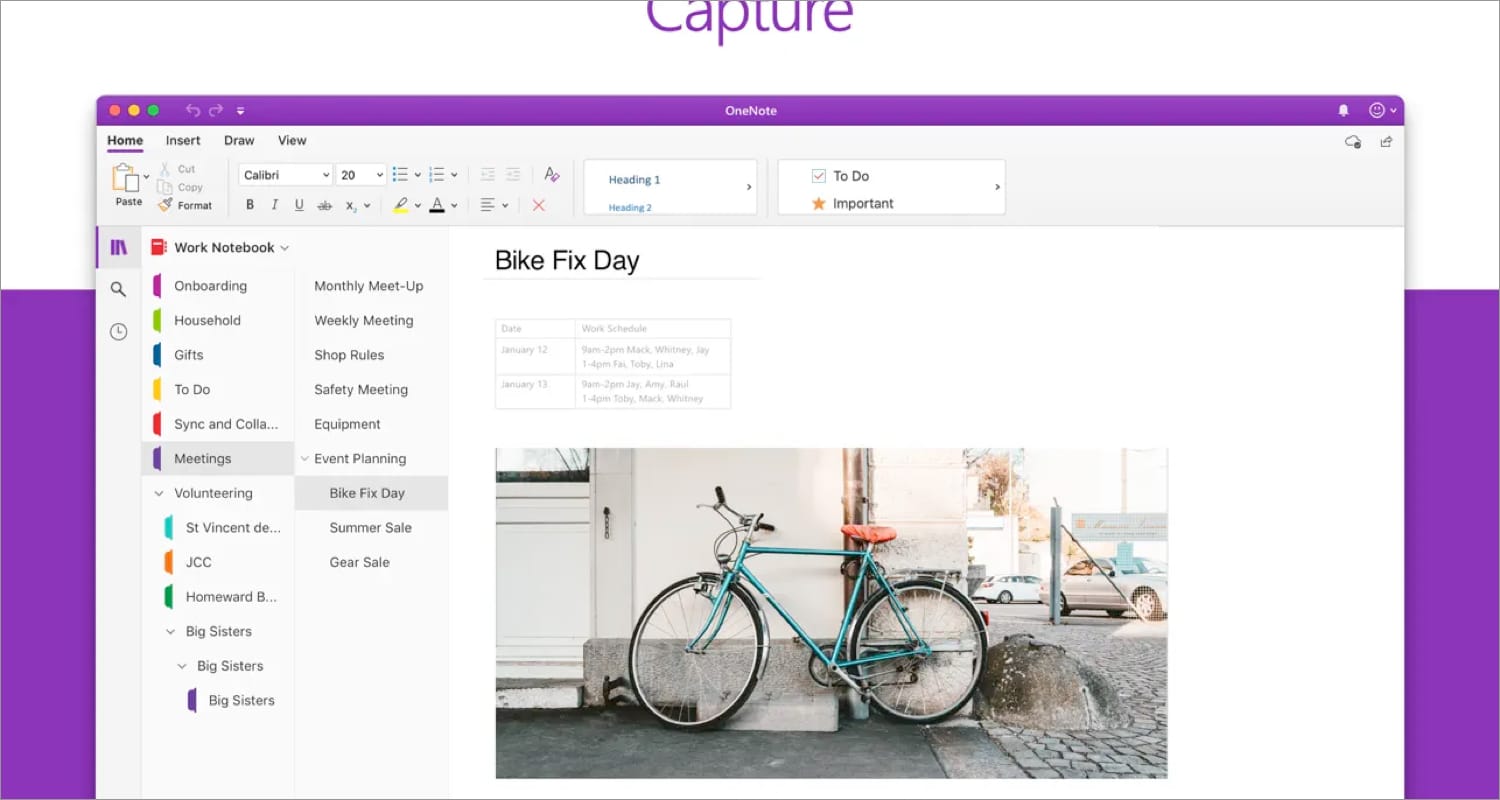Viewport: 1500px width, 800px height.
Task: Switch to the Draw ribbon tab
Action: click(239, 141)
